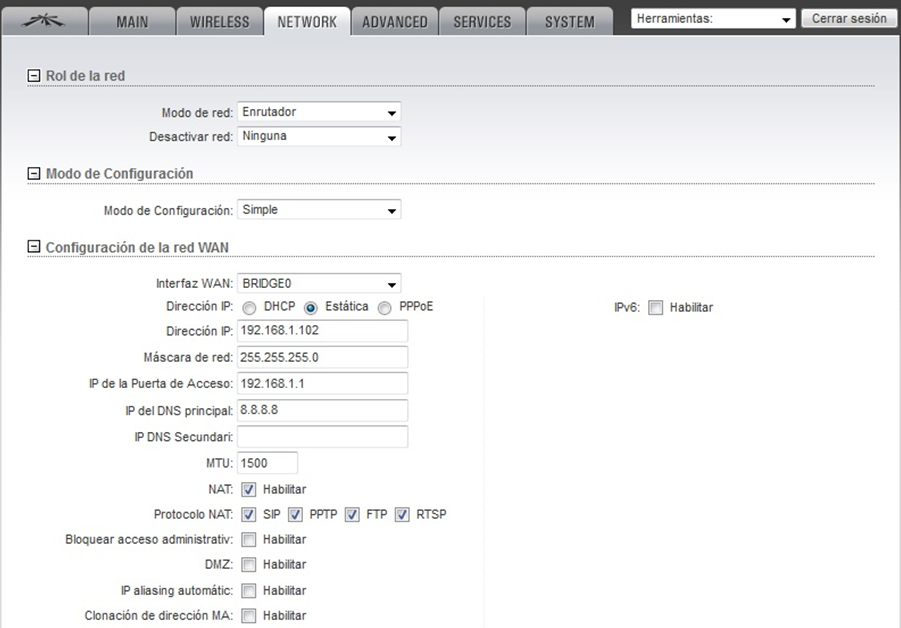Collapse Configuración de la red WAN section
Screen dimensions: 901x628
[x=34, y=246]
